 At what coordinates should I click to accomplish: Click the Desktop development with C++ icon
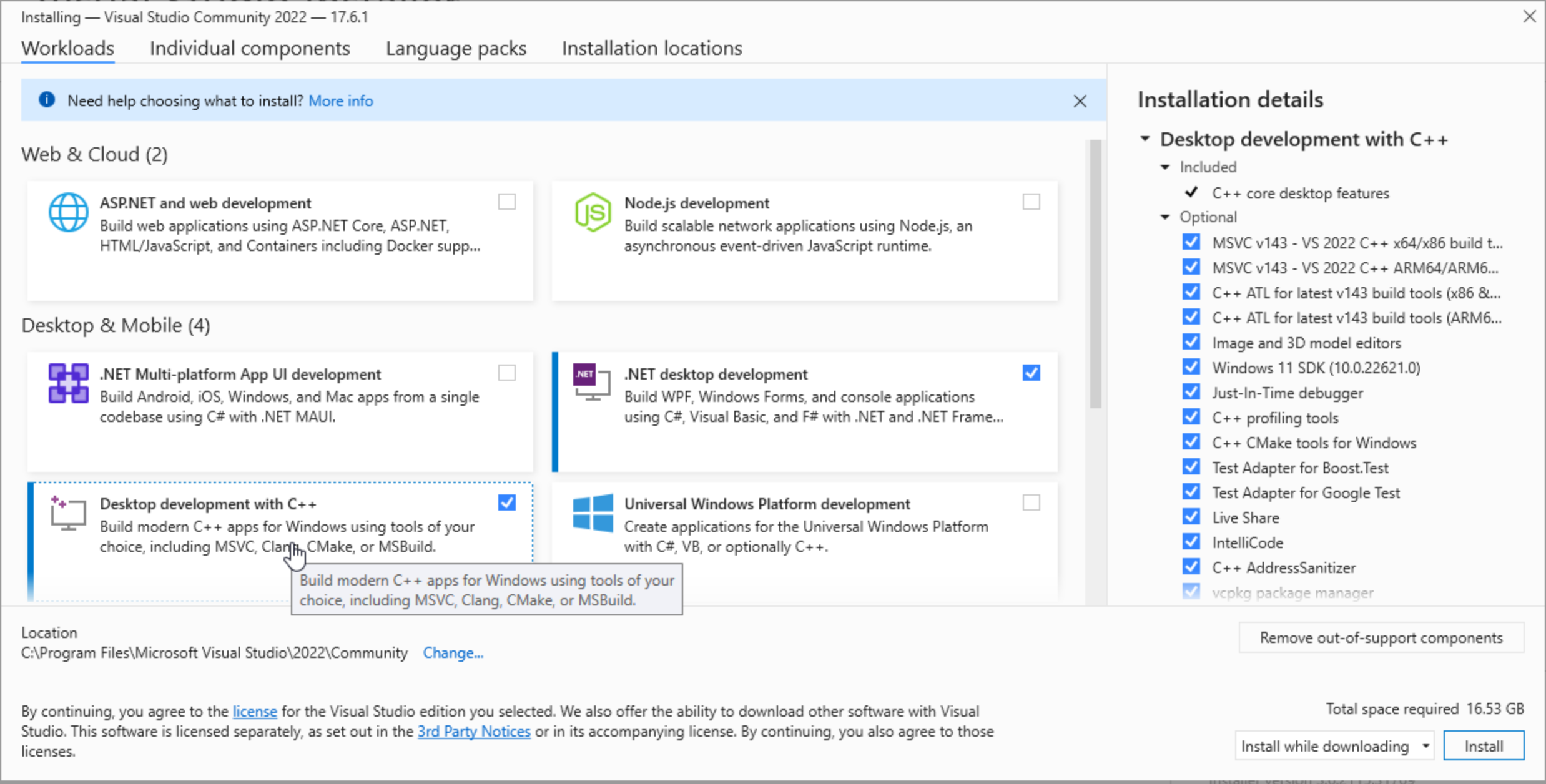click(68, 513)
